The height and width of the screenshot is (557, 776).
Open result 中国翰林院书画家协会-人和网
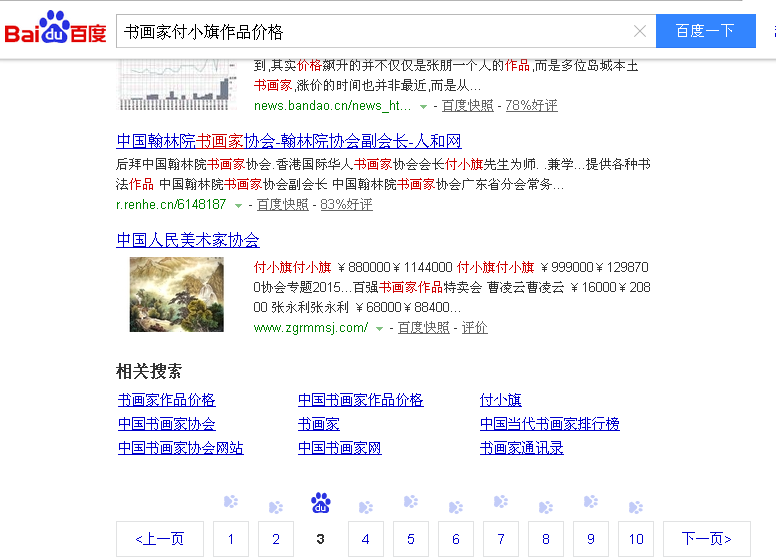[x=289, y=141]
